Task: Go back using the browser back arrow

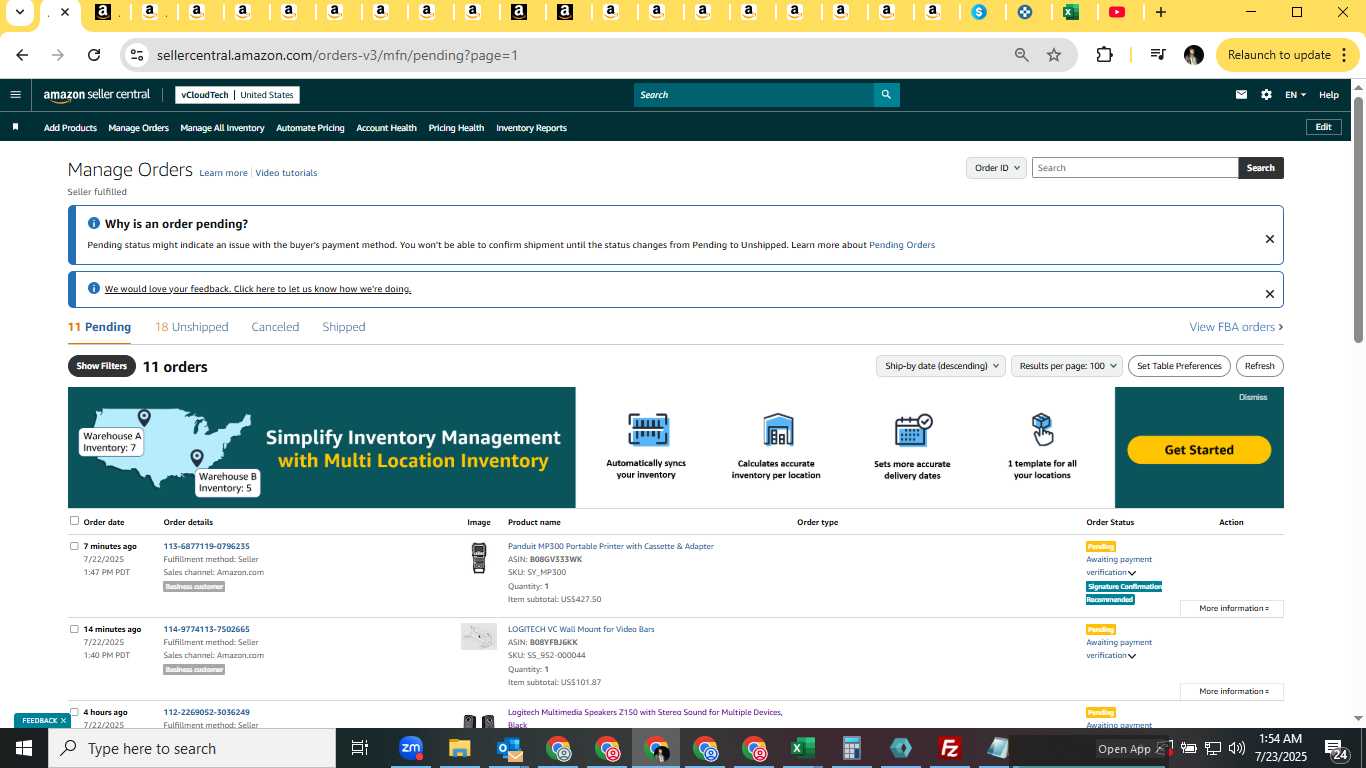Action: tap(22, 55)
